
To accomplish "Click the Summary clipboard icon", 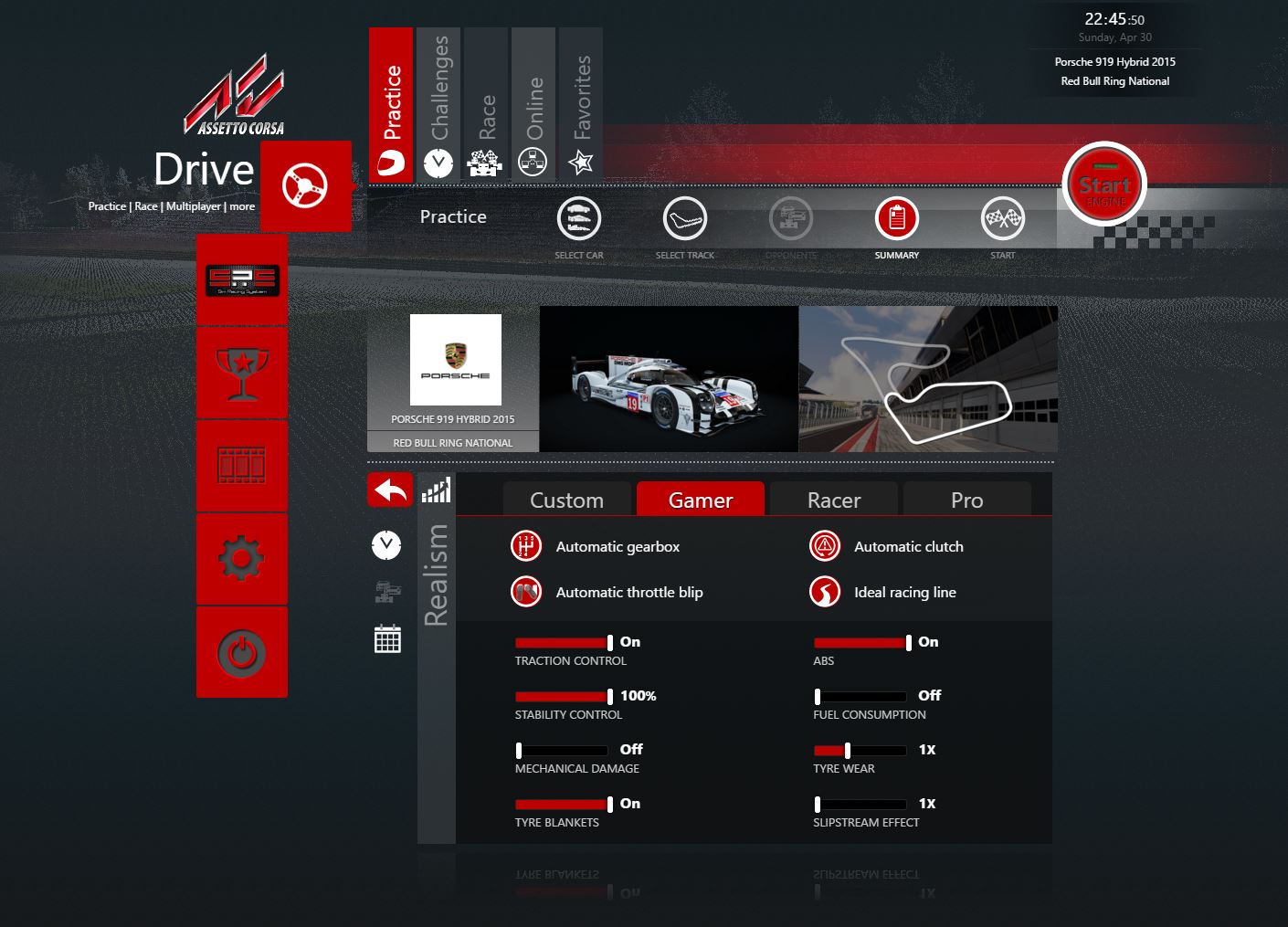I will click(896, 219).
